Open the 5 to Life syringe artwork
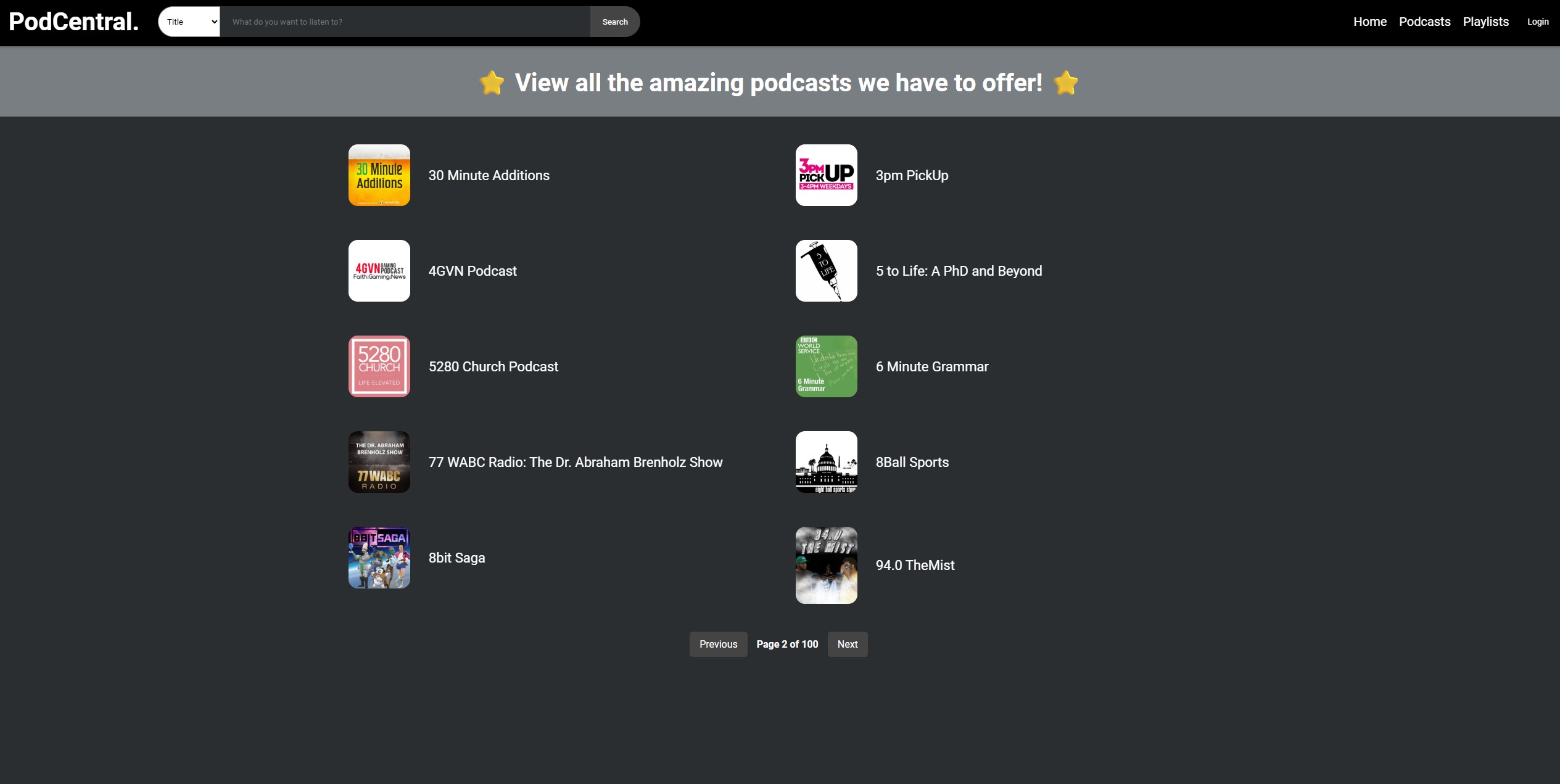The width and height of the screenshot is (1560, 784). coord(826,271)
